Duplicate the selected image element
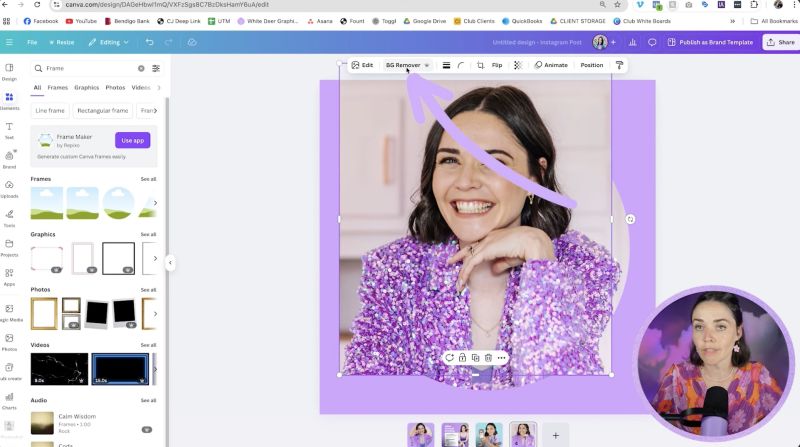 coord(476,358)
